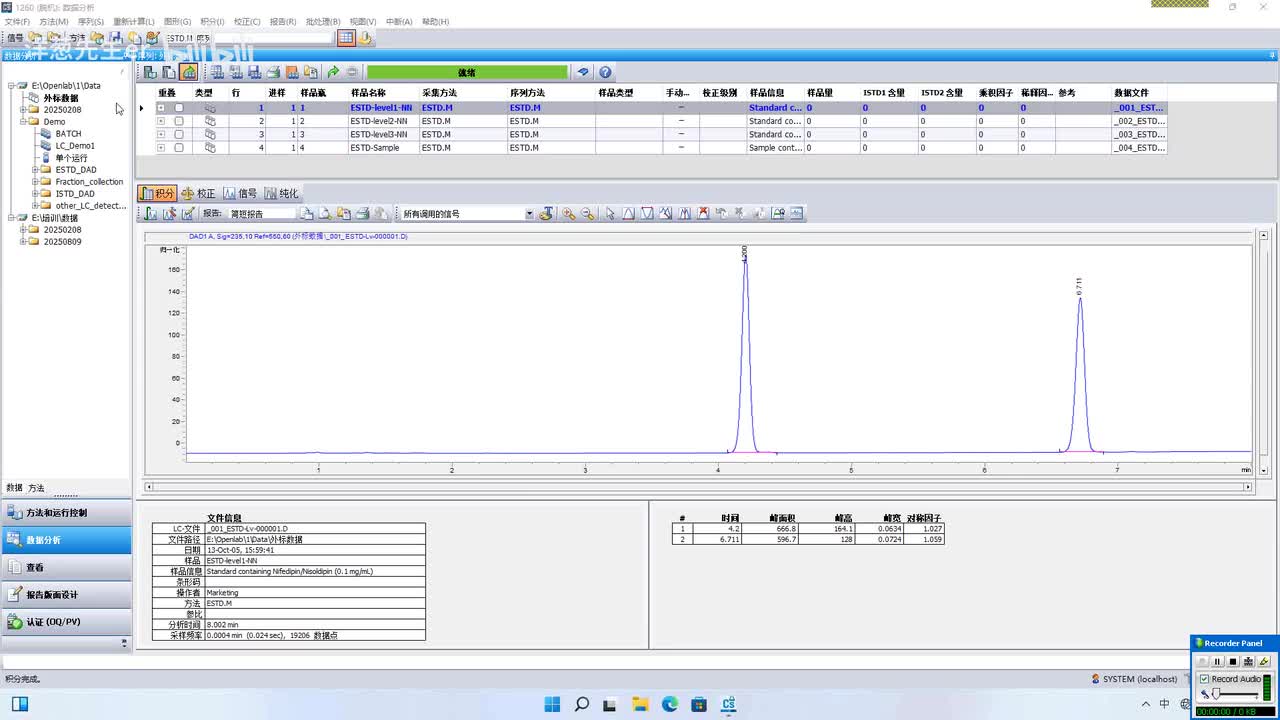Click the zoom out magnifier icon

(x=587, y=213)
